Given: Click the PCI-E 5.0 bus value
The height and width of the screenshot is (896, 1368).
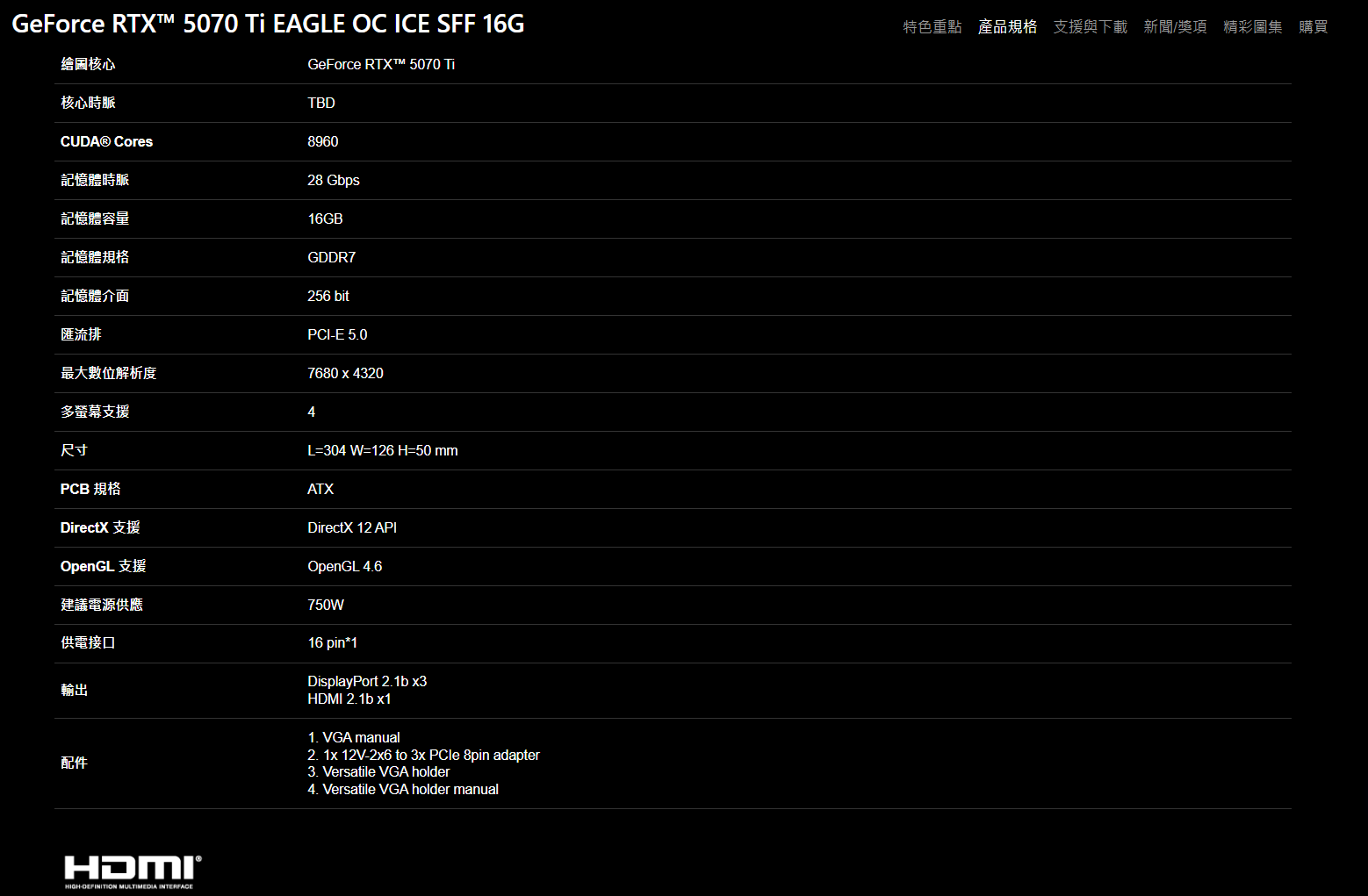Looking at the screenshot, I should pyautogui.click(x=337, y=334).
